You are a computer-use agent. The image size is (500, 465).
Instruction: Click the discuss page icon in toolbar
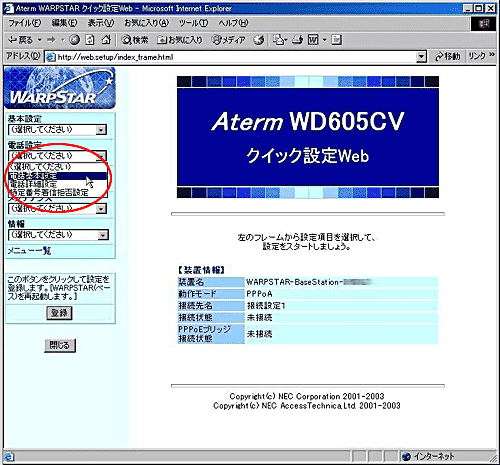point(336,40)
